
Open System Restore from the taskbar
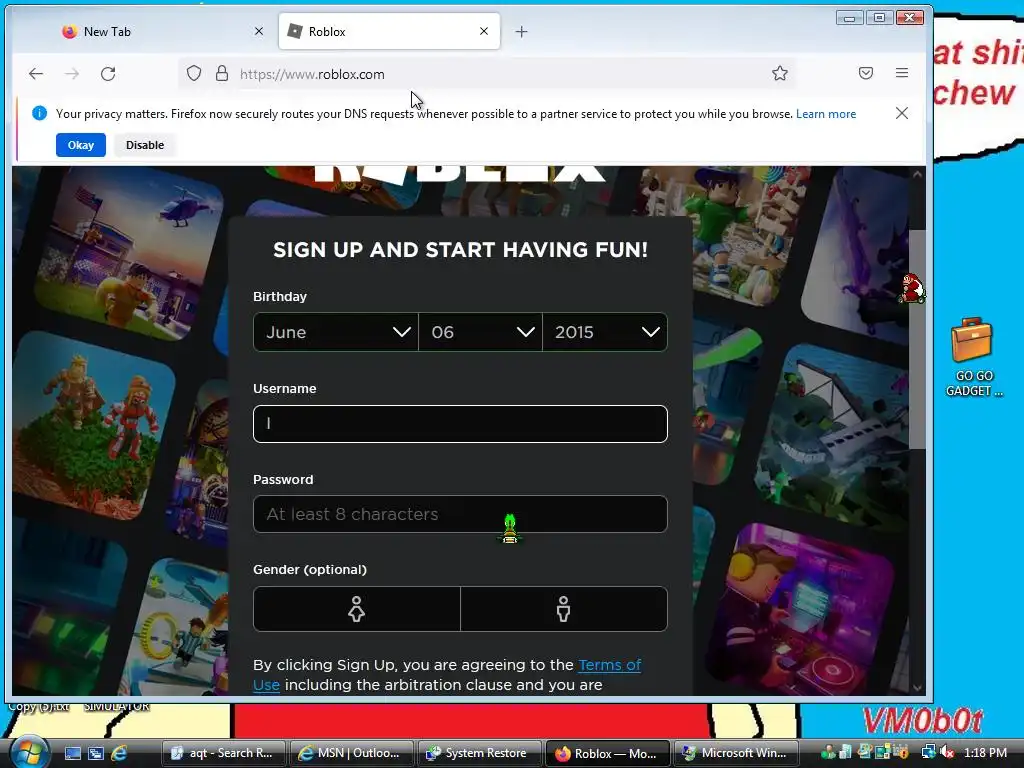point(480,753)
